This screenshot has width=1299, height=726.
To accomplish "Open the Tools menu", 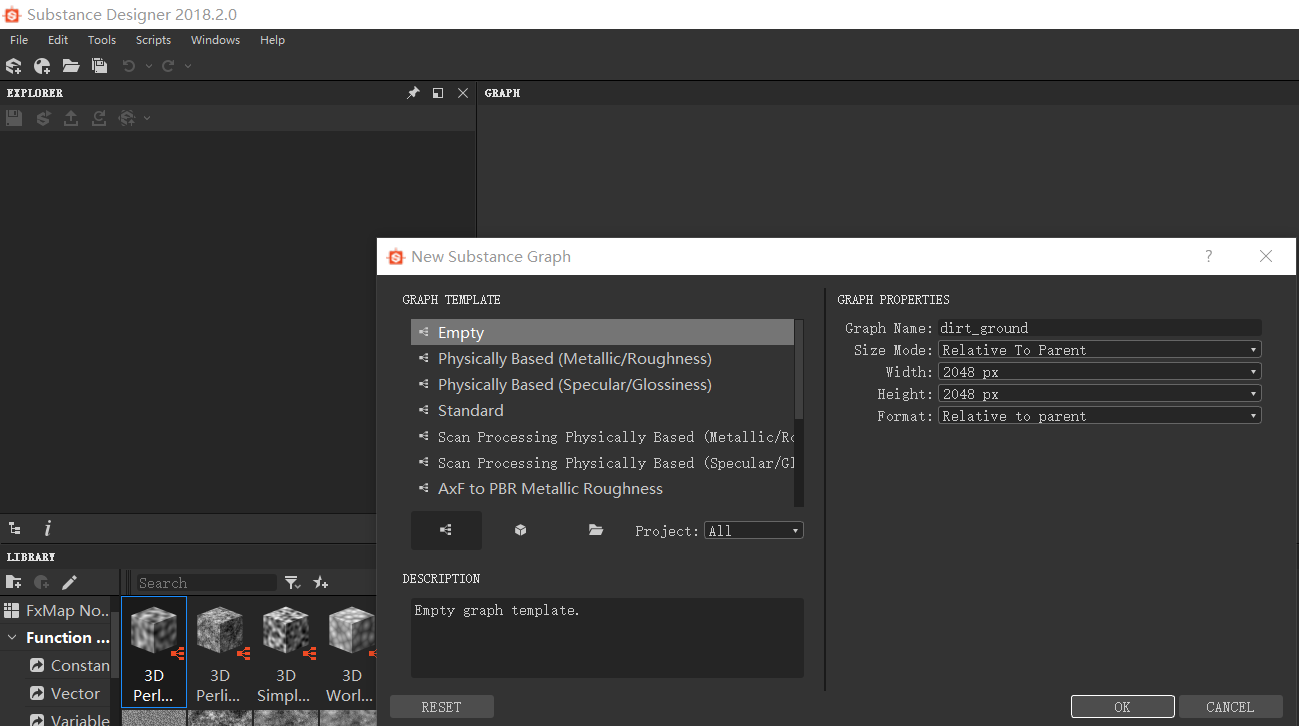I will click(x=102, y=40).
